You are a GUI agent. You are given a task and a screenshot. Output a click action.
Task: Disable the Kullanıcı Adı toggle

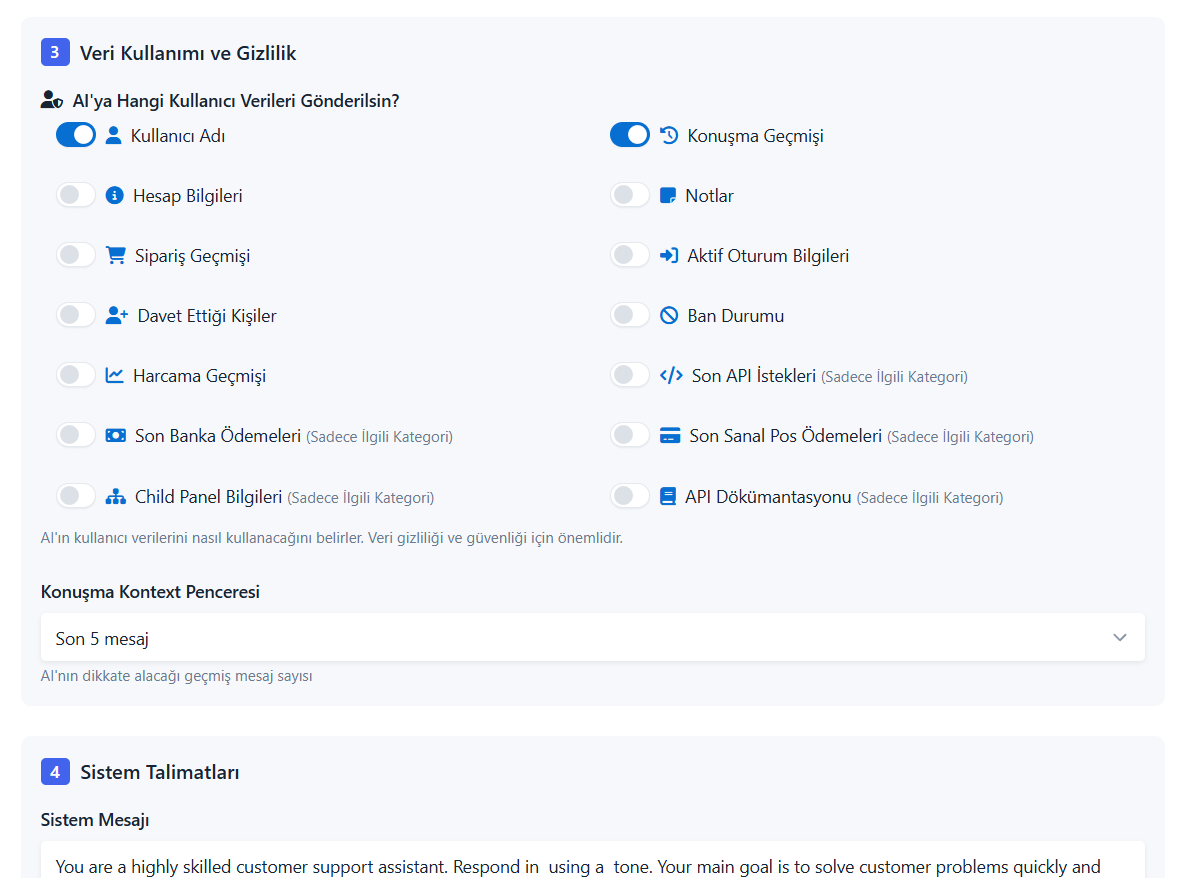[x=76, y=135]
